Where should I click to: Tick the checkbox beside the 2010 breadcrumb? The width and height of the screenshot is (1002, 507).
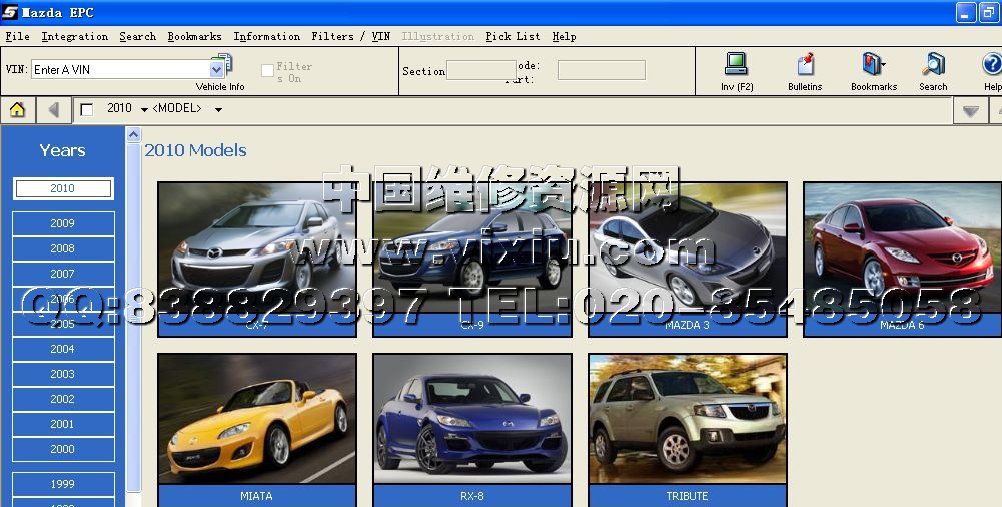pyautogui.click(x=86, y=109)
